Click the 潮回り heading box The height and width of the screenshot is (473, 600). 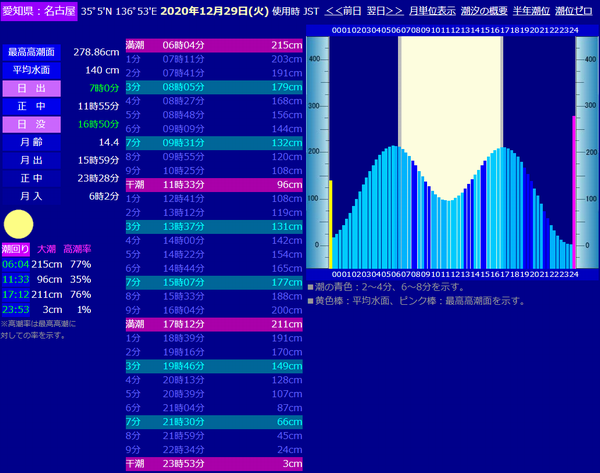click(15, 248)
